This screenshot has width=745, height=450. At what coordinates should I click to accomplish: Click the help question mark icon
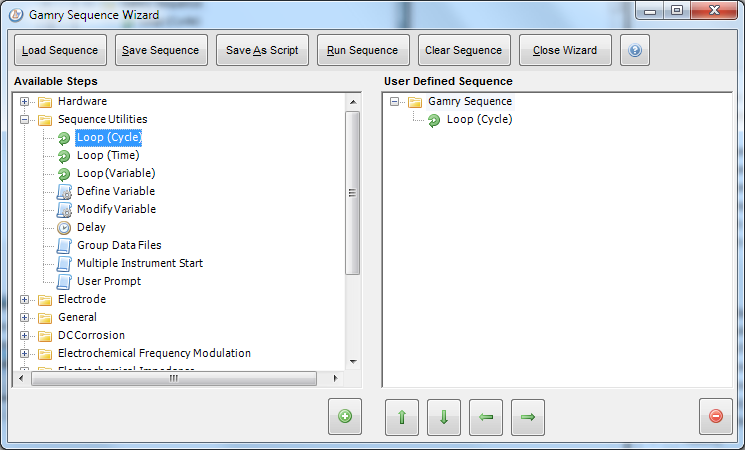click(635, 50)
